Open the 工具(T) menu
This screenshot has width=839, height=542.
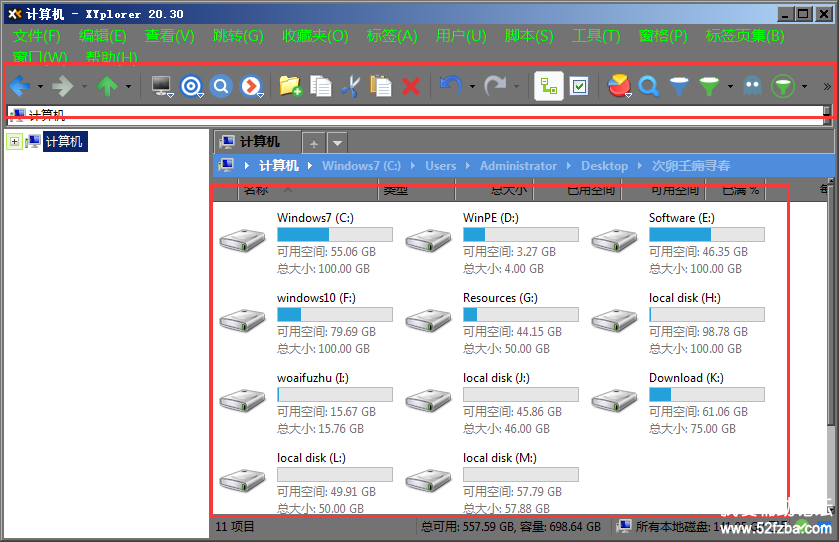596,36
